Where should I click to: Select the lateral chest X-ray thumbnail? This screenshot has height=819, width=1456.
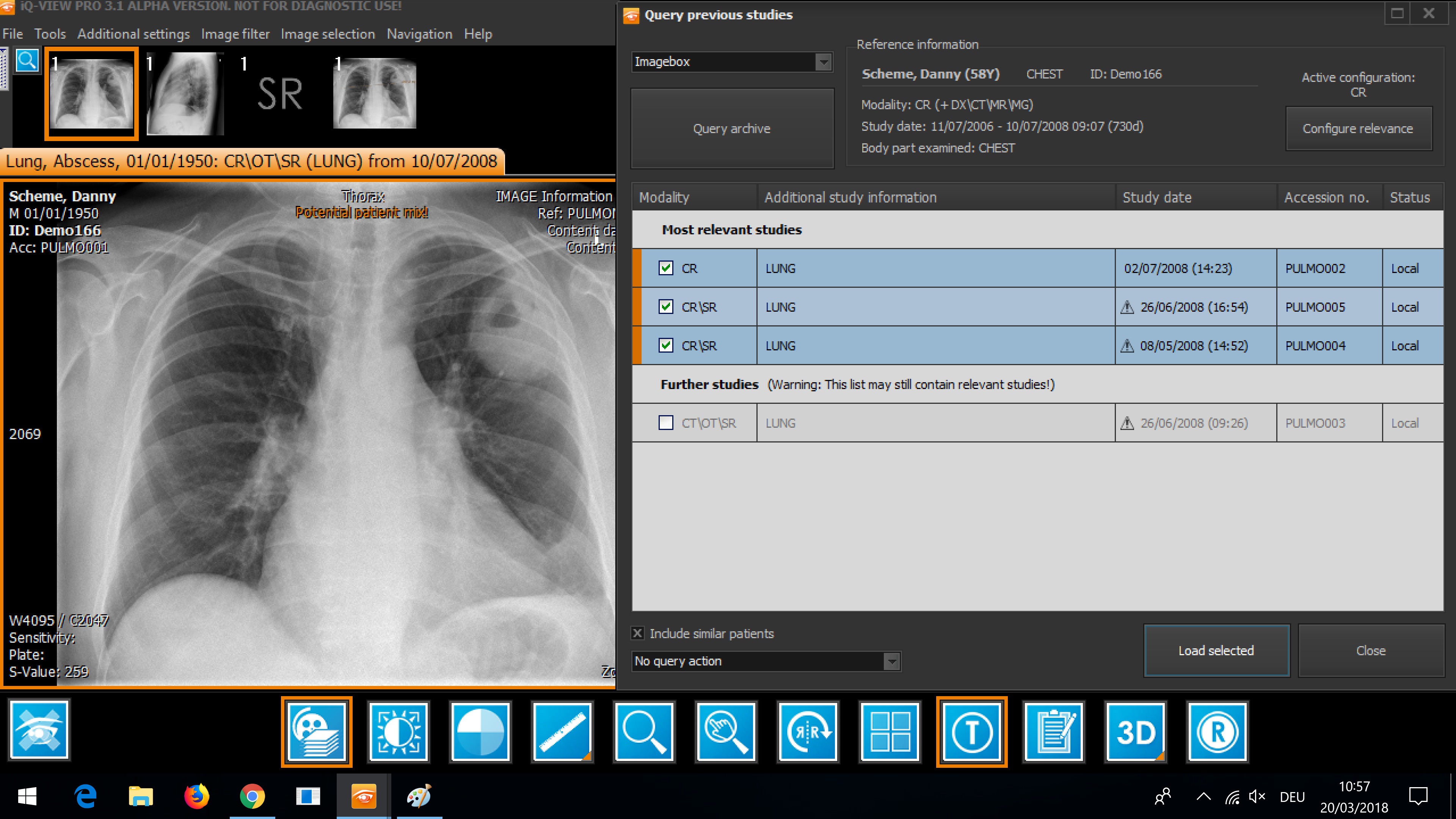pos(185,93)
